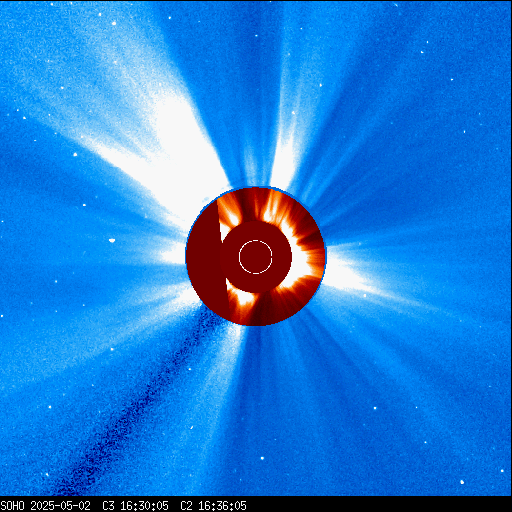Click the C3 16:30:05 timestamp
The image size is (512, 512).
(135, 506)
